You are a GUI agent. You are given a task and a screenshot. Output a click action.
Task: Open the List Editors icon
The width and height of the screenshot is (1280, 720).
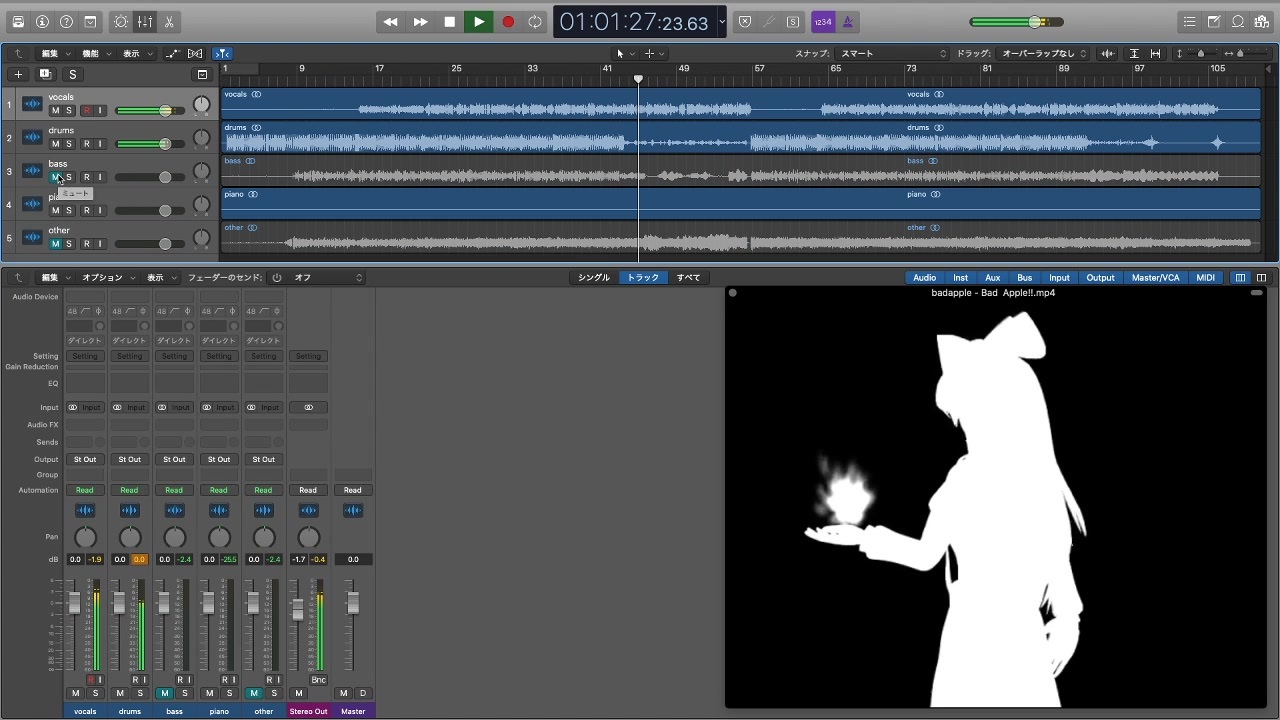[x=1189, y=22]
